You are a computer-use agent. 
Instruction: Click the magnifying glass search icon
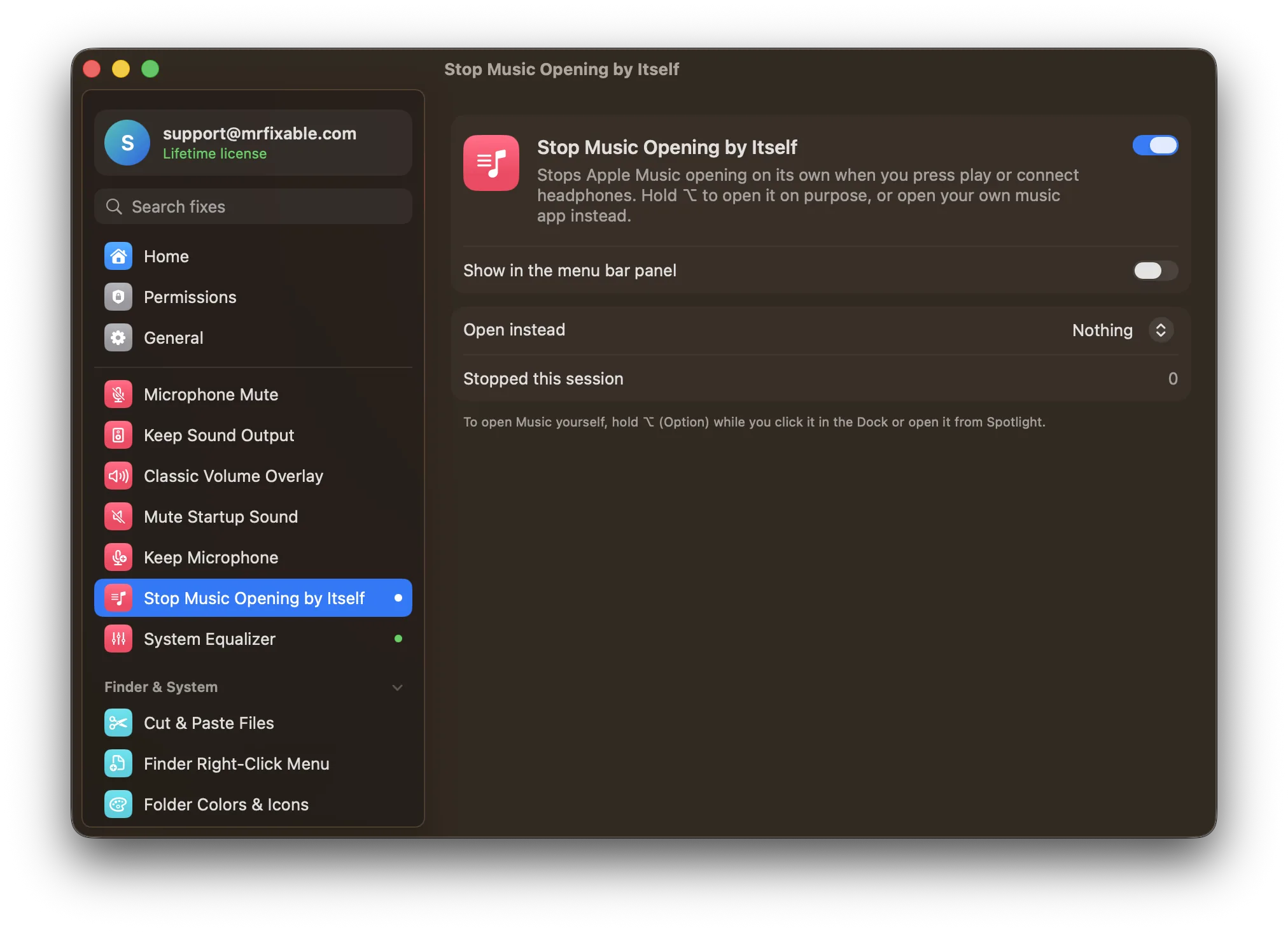pos(114,206)
